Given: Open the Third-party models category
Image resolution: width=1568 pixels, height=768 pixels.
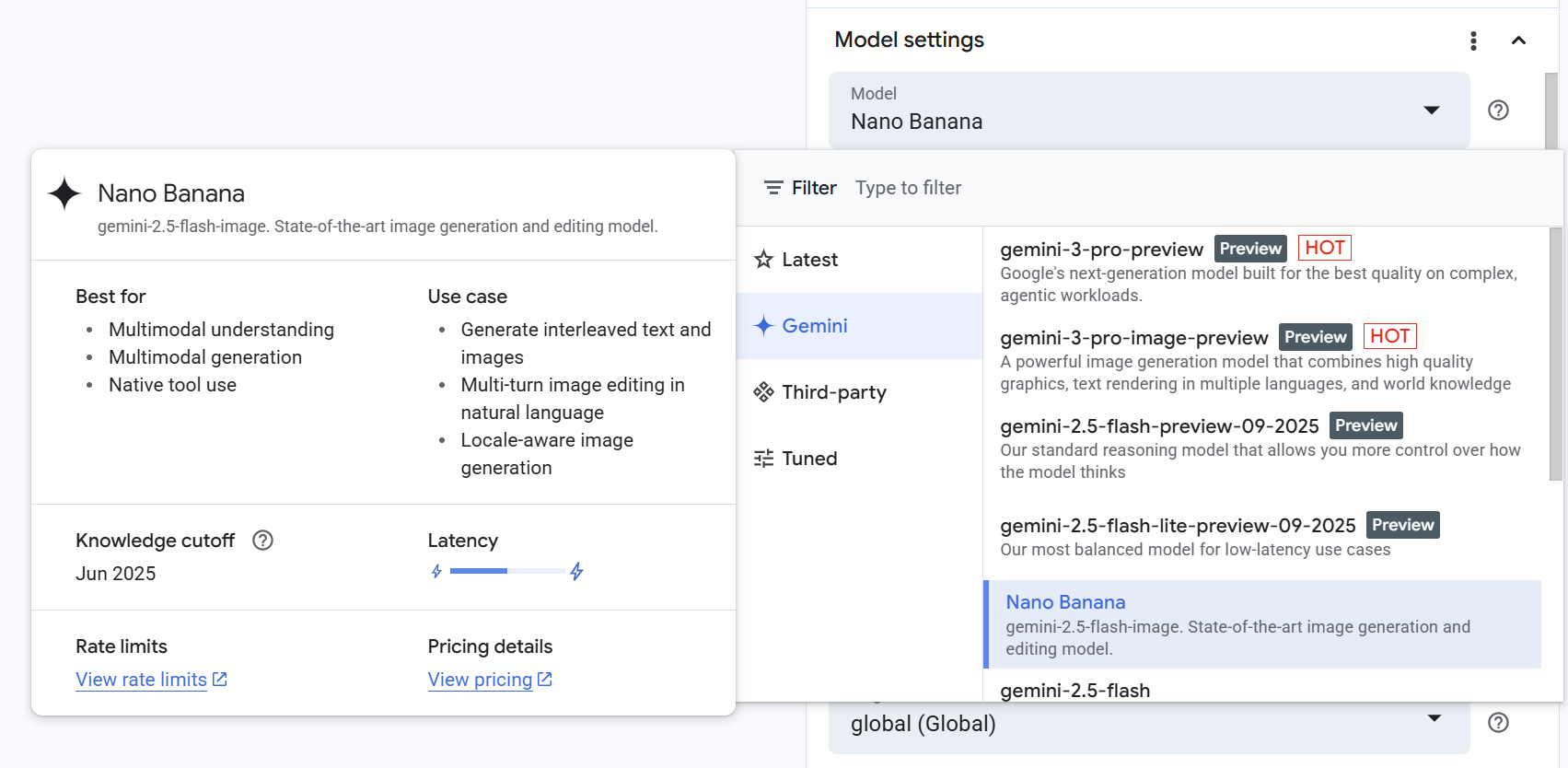Looking at the screenshot, I should coord(833,392).
